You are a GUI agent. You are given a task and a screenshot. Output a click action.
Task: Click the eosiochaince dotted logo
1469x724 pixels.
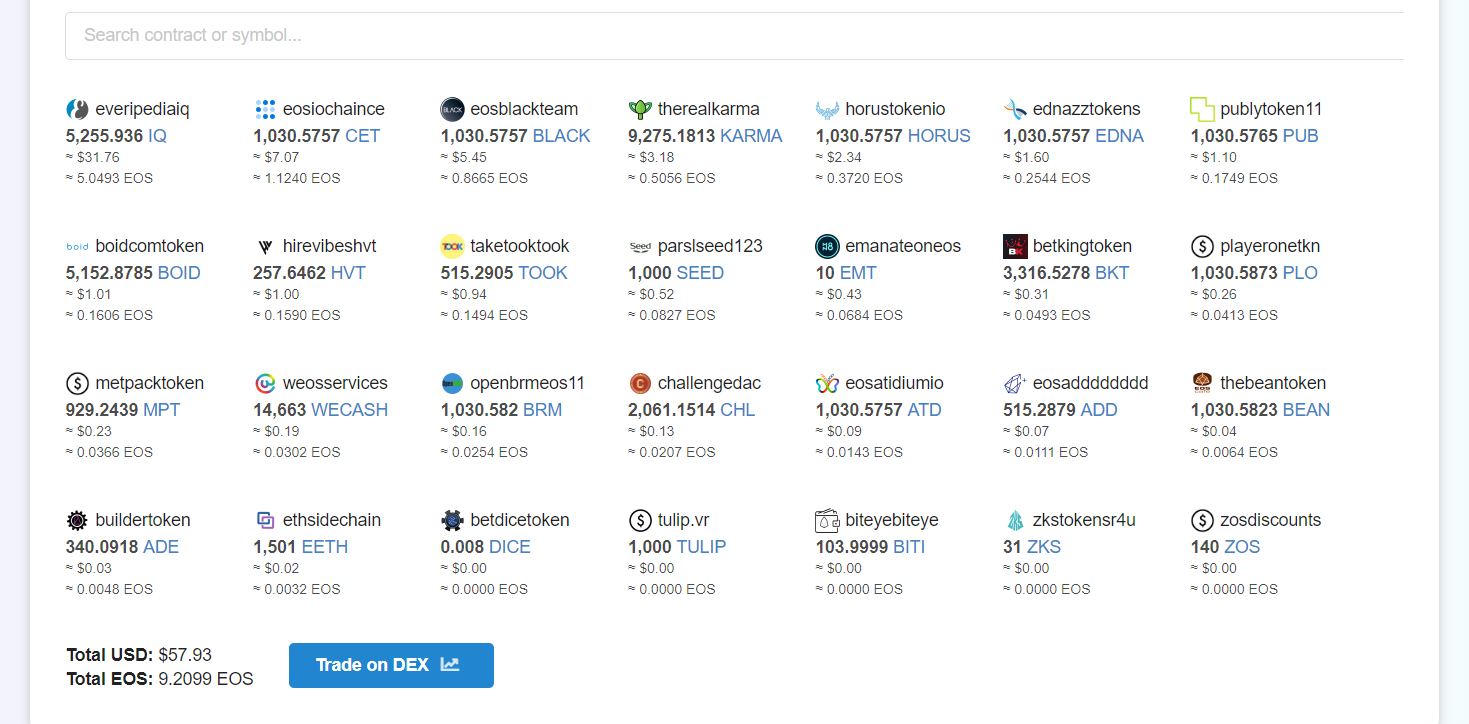pos(265,109)
